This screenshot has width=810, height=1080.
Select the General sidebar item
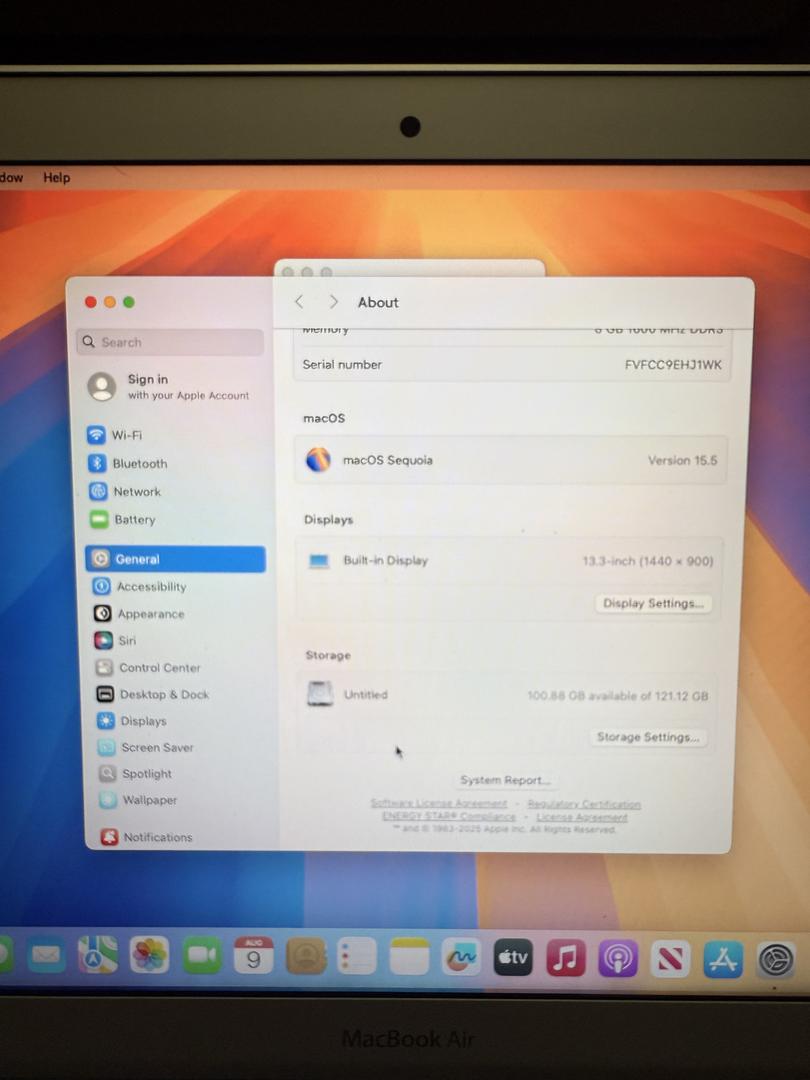pos(176,559)
